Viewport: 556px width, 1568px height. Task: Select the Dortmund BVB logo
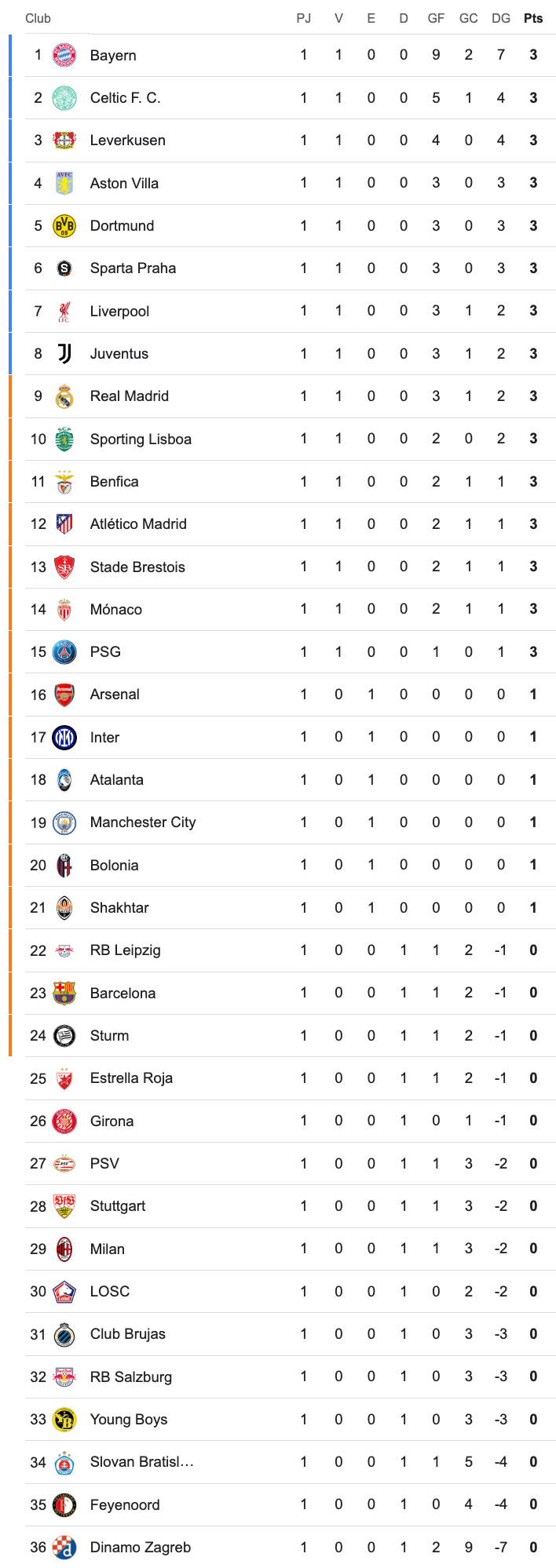64,226
